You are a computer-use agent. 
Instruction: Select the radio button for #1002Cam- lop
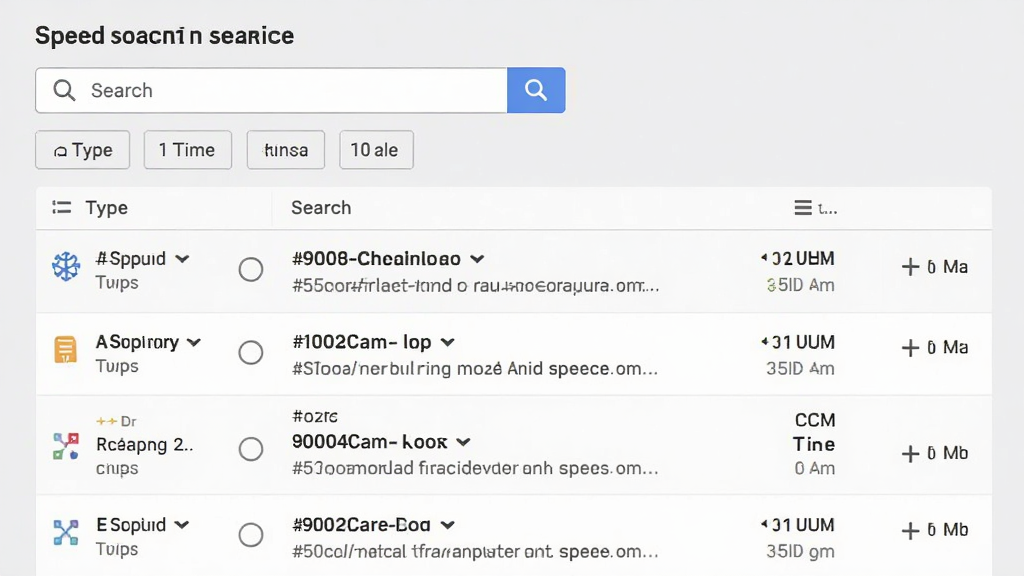pos(251,353)
